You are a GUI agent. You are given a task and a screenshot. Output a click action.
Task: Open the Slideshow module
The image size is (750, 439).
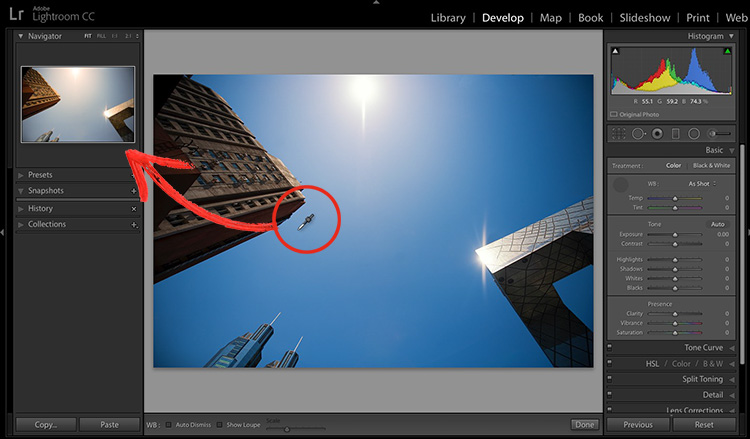645,18
